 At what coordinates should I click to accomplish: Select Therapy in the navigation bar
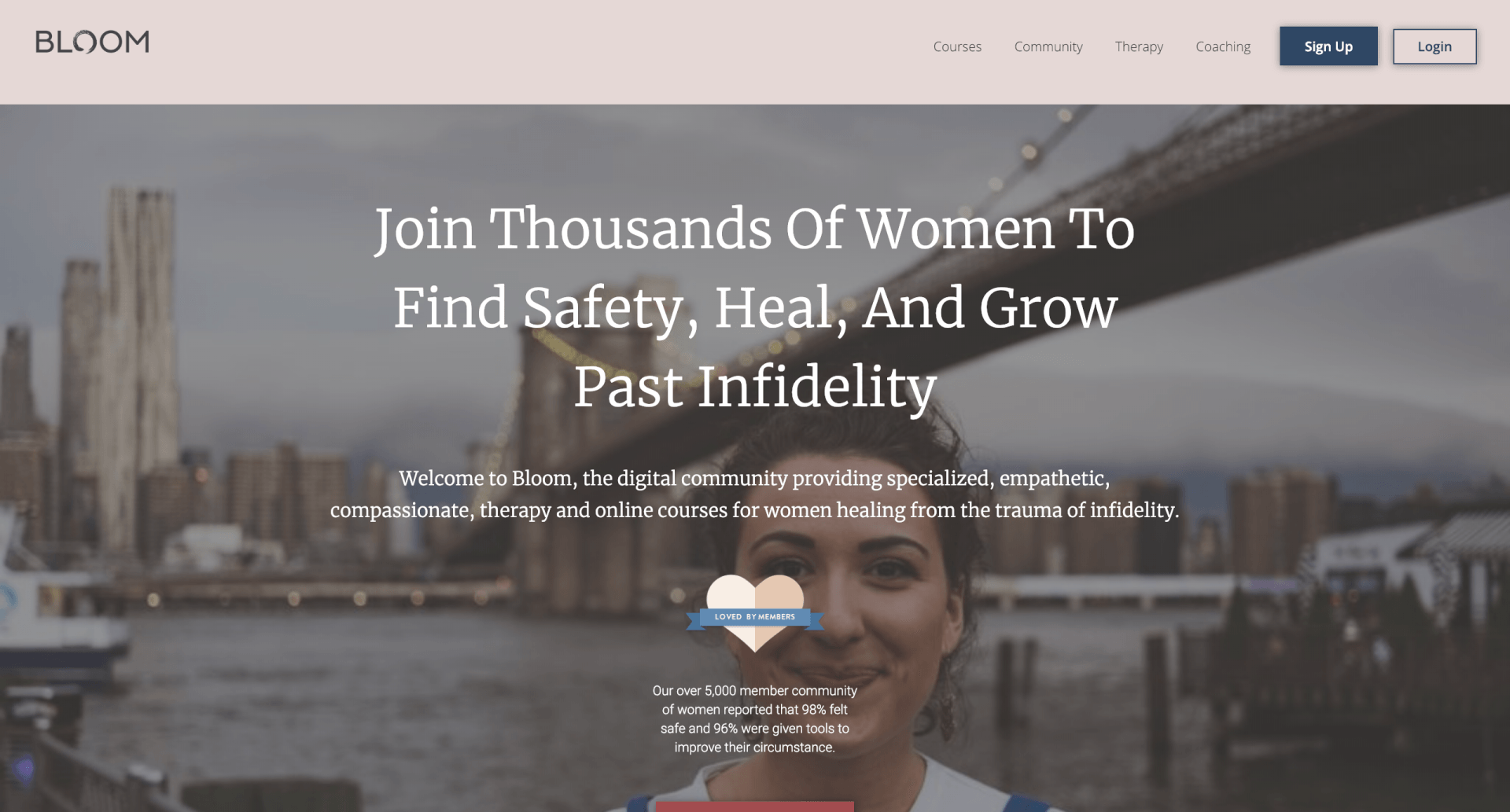coord(1139,46)
